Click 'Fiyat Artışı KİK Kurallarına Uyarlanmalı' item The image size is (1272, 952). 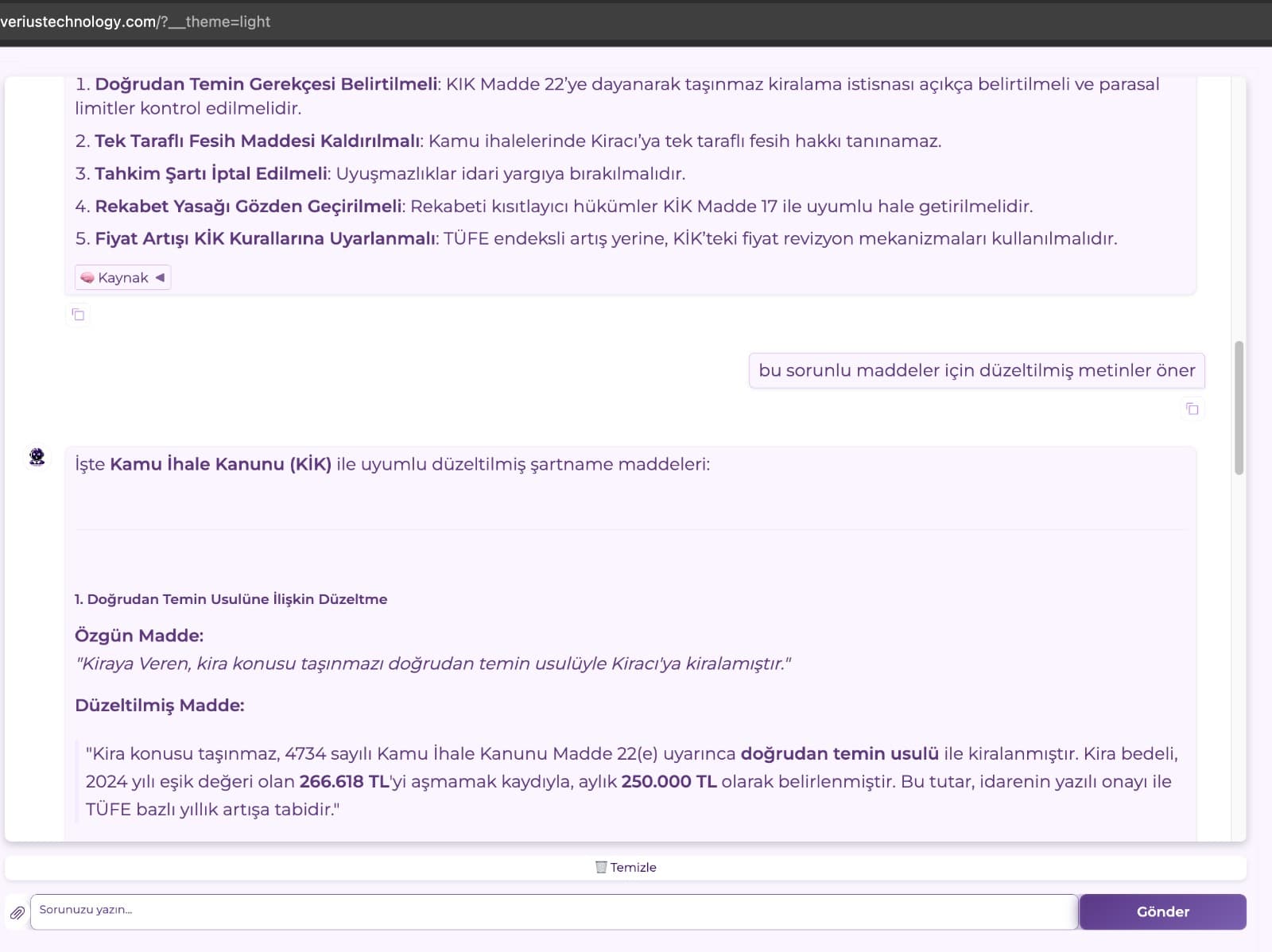click(265, 238)
